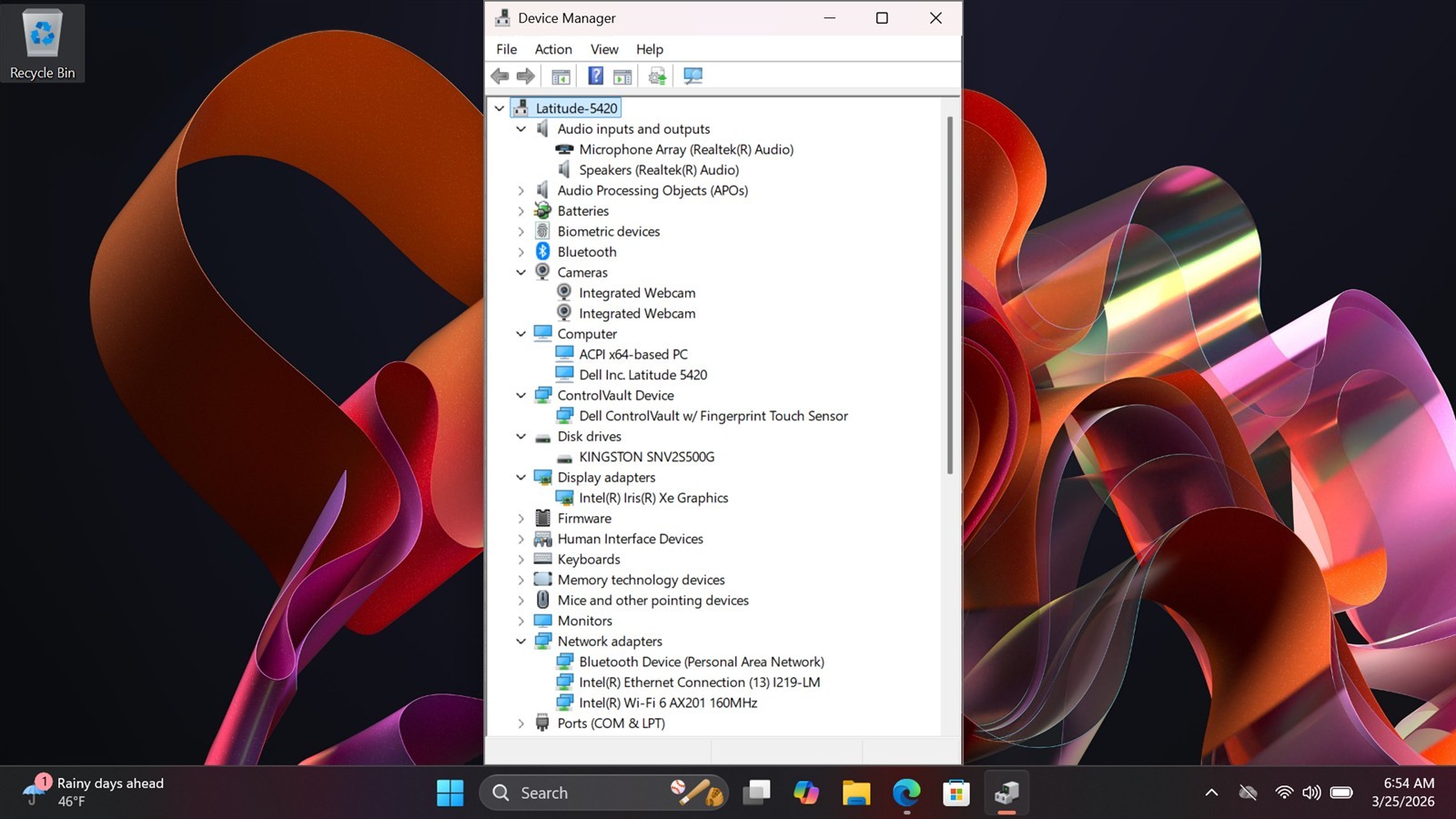The height and width of the screenshot is (819, 1456).
Task: Click Update device driver toolbar icon
Action: pyautogui.click(x=658, y=76)
